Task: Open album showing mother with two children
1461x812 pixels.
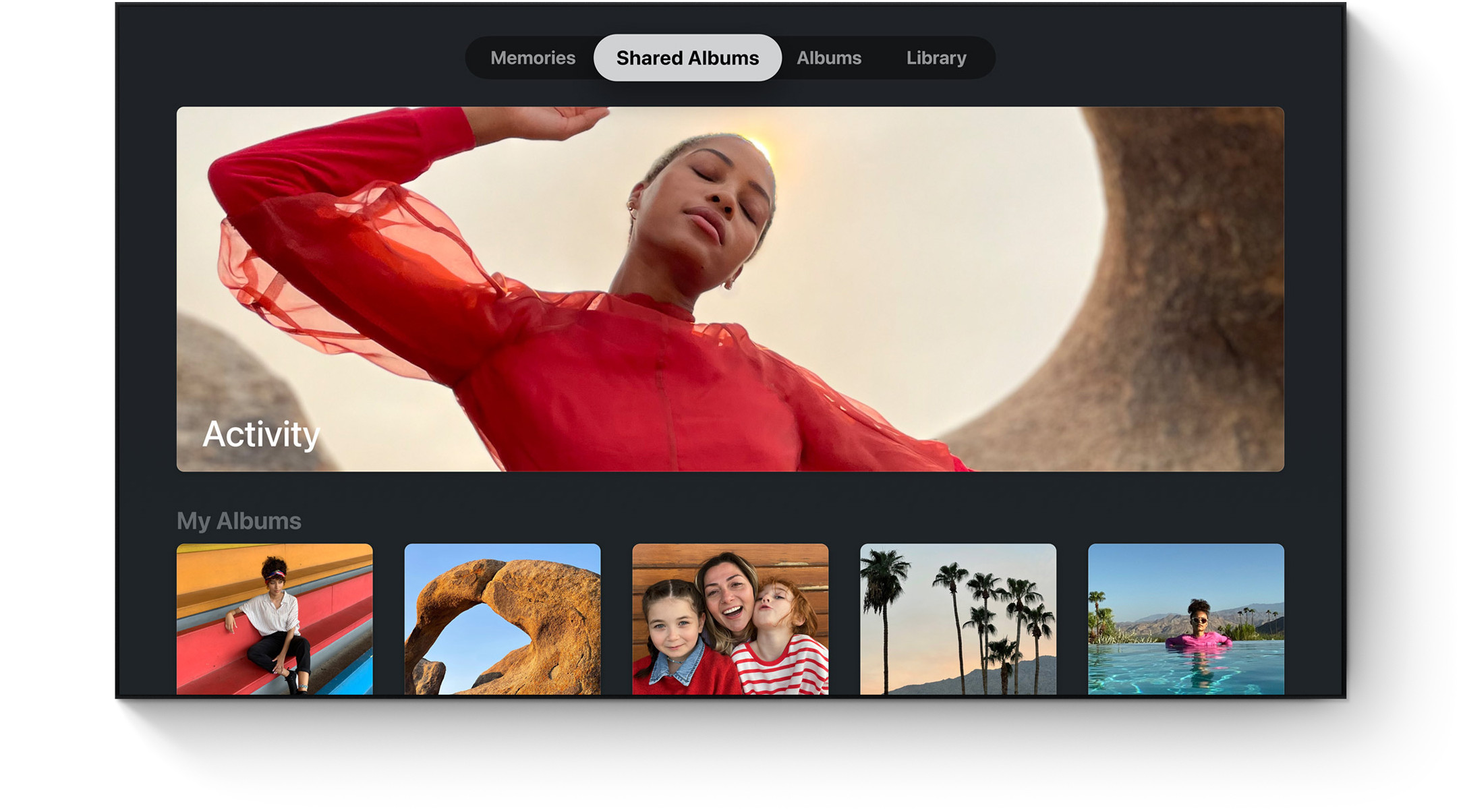Action: pos(730,618)
